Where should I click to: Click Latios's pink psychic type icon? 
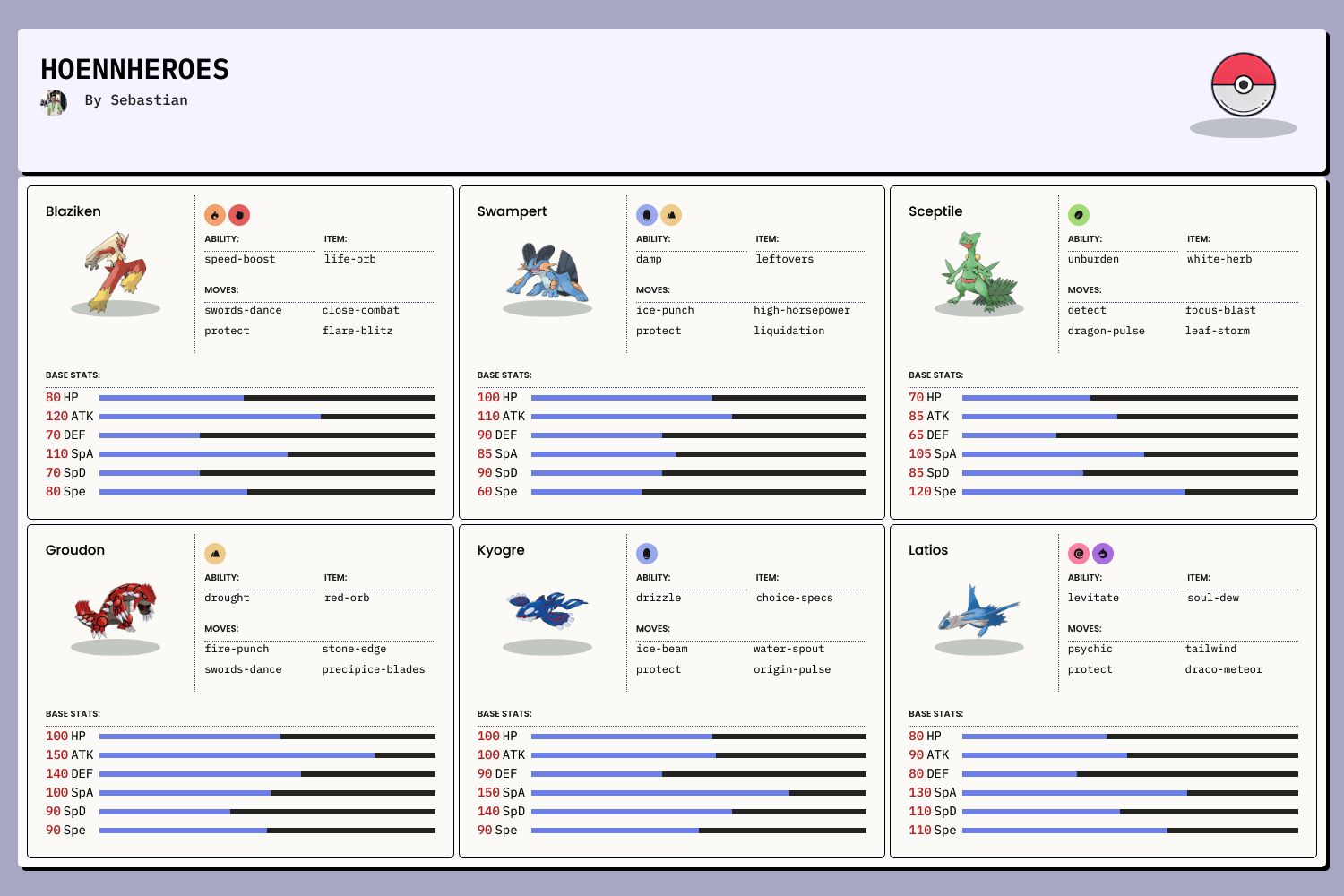1079,554
